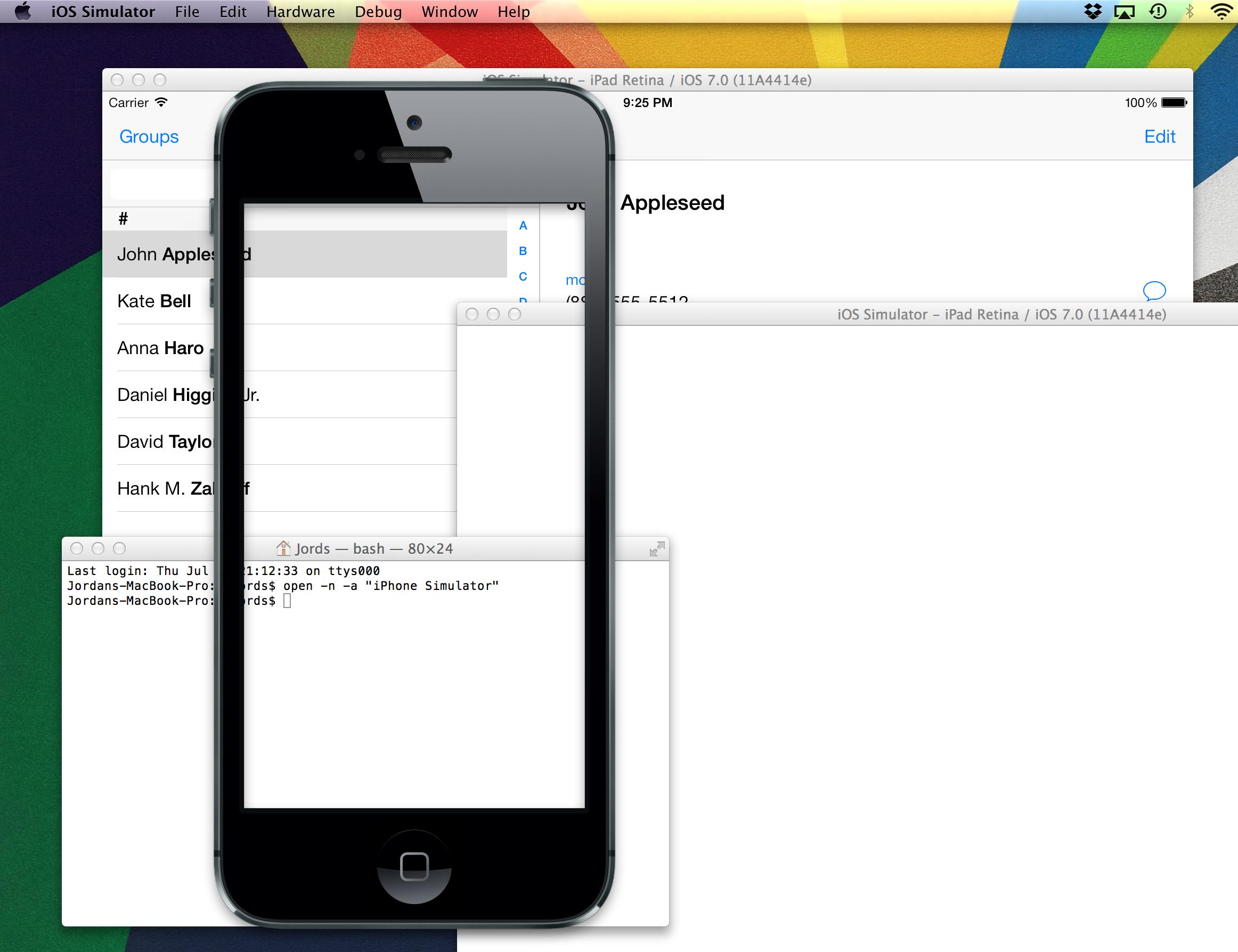Open the Debug menu
This screenshot has width=1238, height=952.
(x=378, y=11)
